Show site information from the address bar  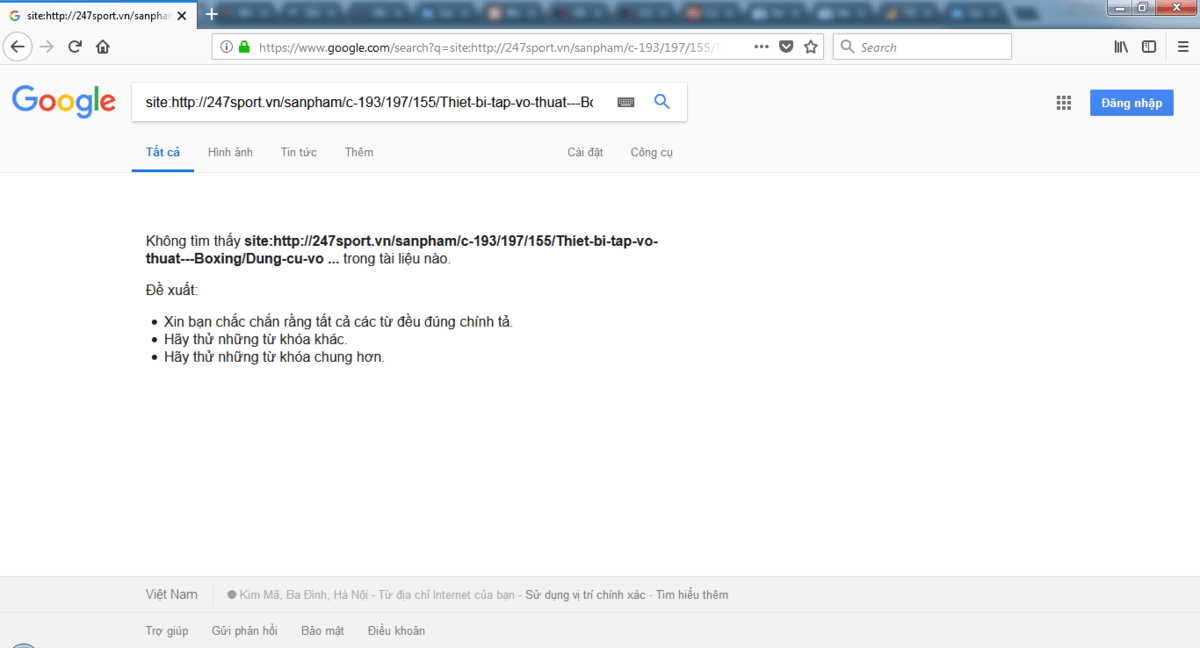tap(225, 47)
